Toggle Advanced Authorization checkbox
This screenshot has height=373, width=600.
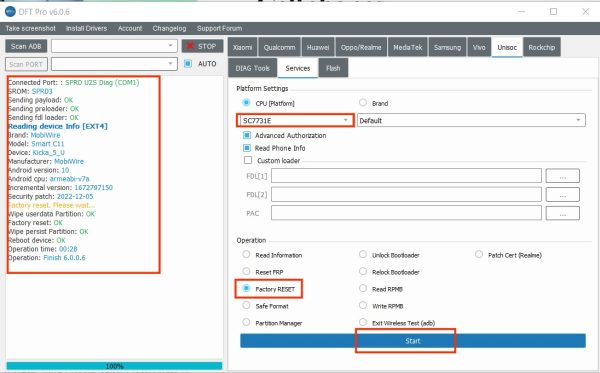coord(247,135)
